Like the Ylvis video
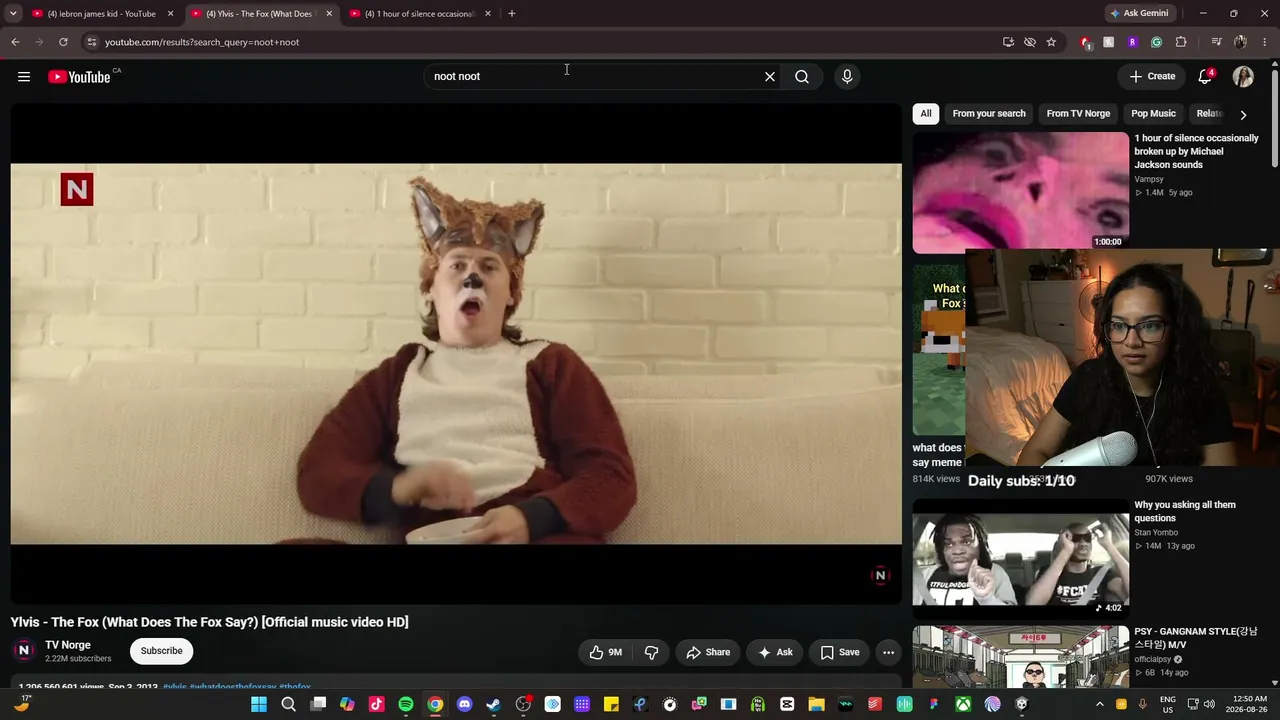Screen dimensions: 1280x720 coord(606,652)
